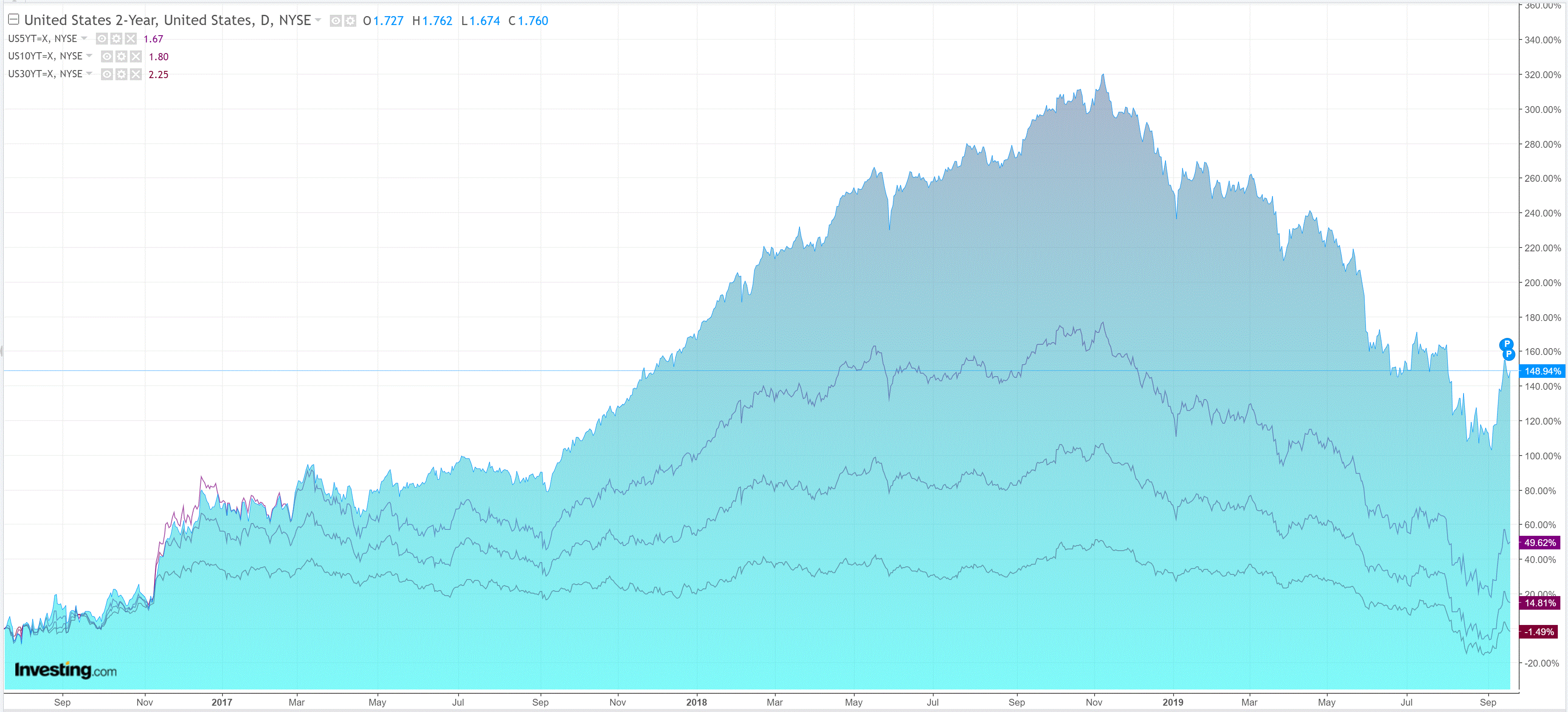Open settings gear for United States 2-Year series
Screen dimensions: 1568x712
pyautogui.click(x=350, y=21)
